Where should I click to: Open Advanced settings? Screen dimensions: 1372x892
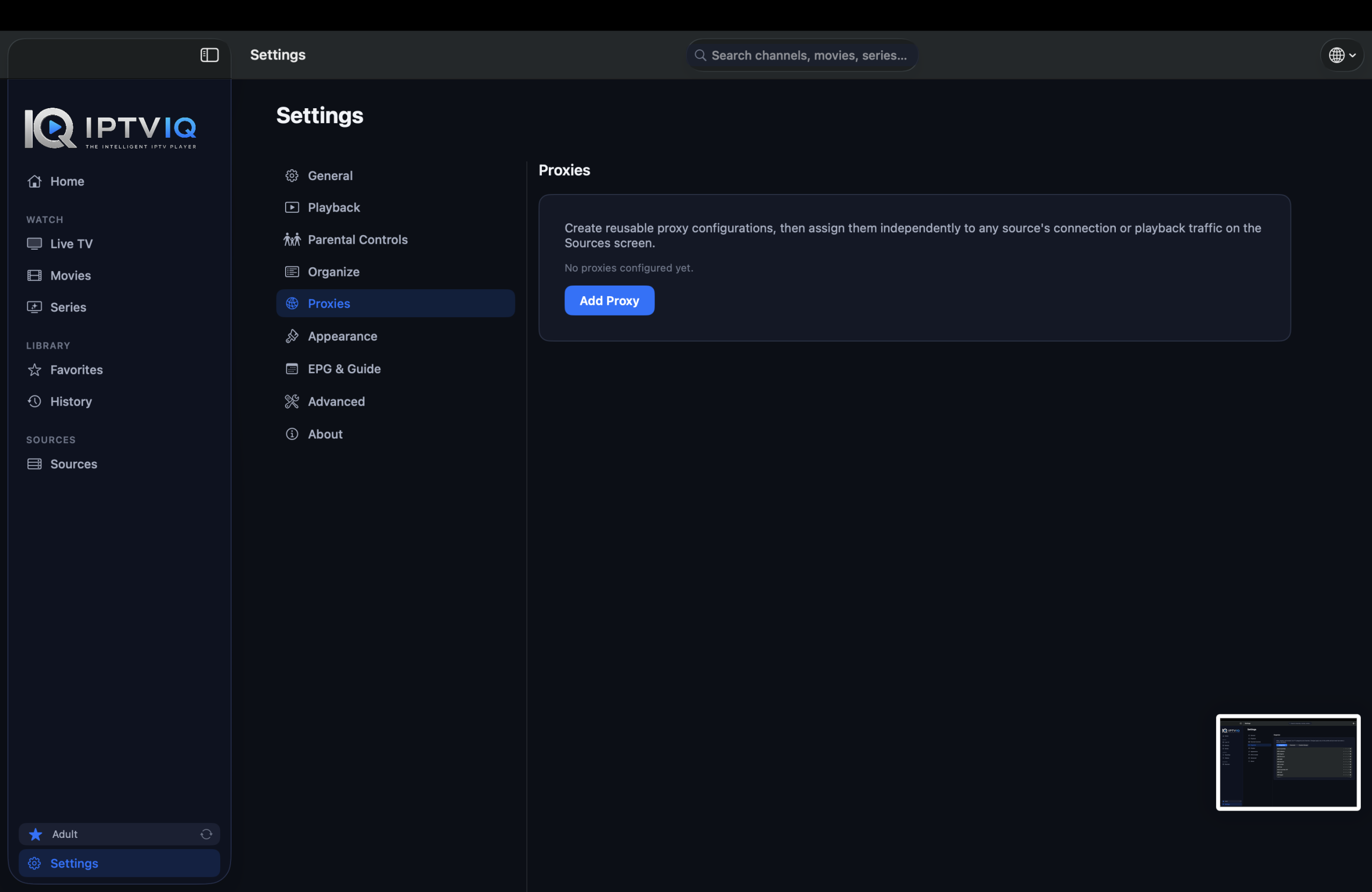(x=396, y=402)
